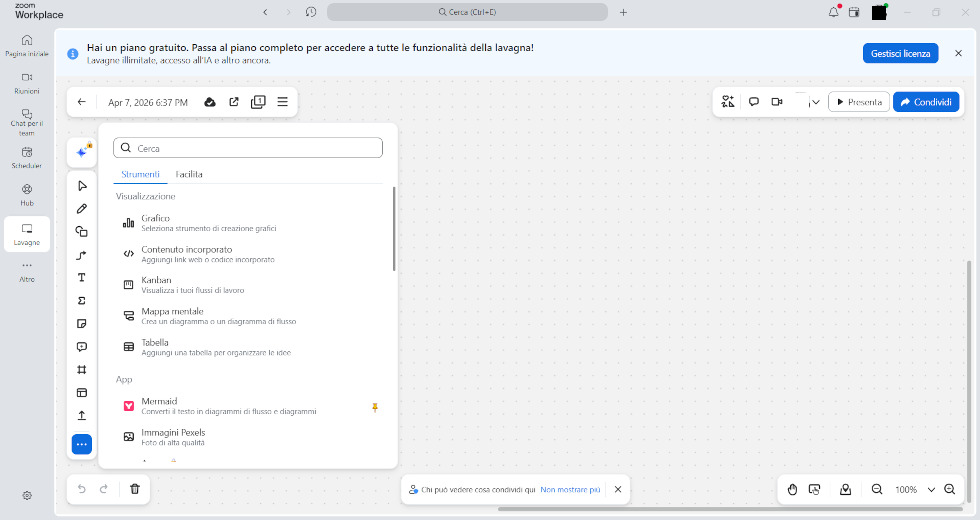Select the connector line tool

82,255
